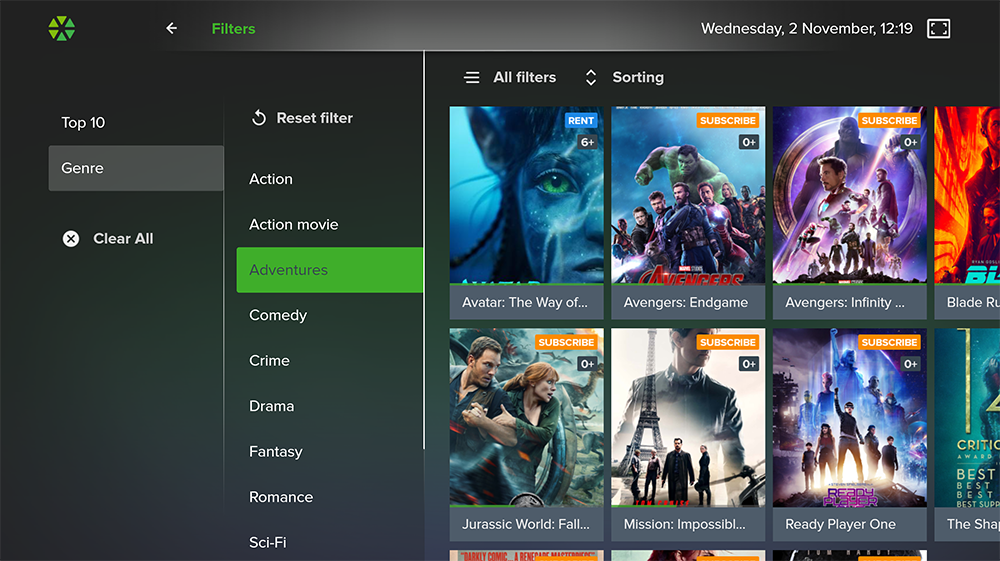The width and height of the screenshot is (1000, 561).
Task: Select the Genre filter category
Action: tap(136, 168)
